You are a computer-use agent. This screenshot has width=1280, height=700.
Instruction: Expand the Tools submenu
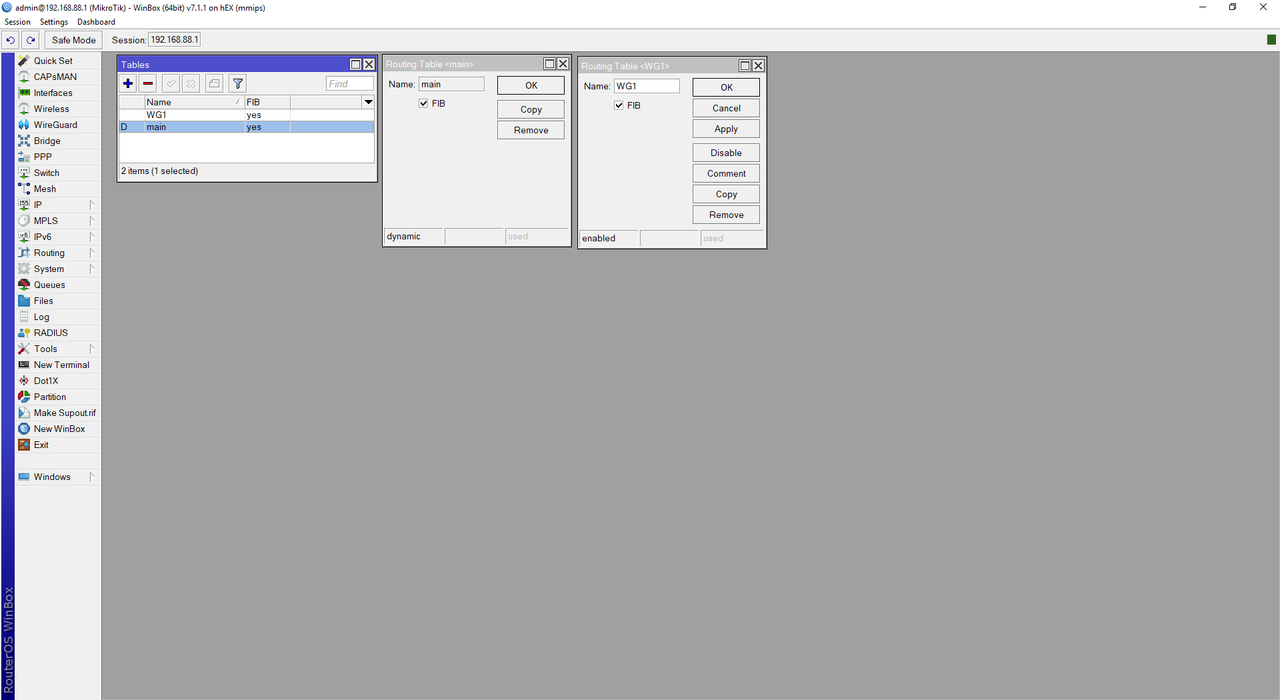tap(58, 349)
